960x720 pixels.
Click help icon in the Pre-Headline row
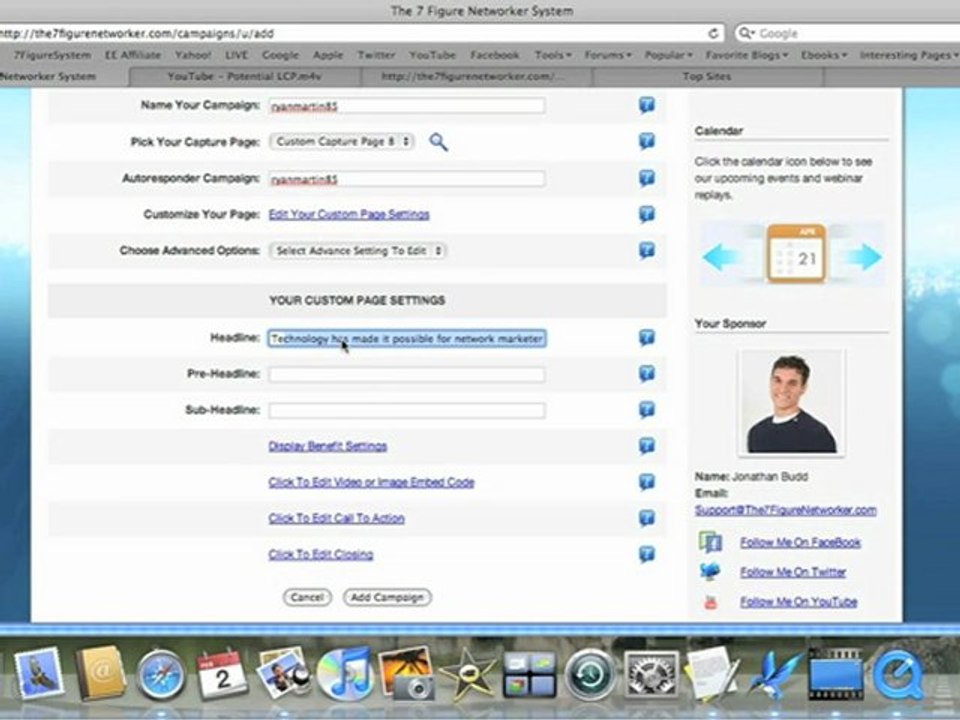[647, 373]
